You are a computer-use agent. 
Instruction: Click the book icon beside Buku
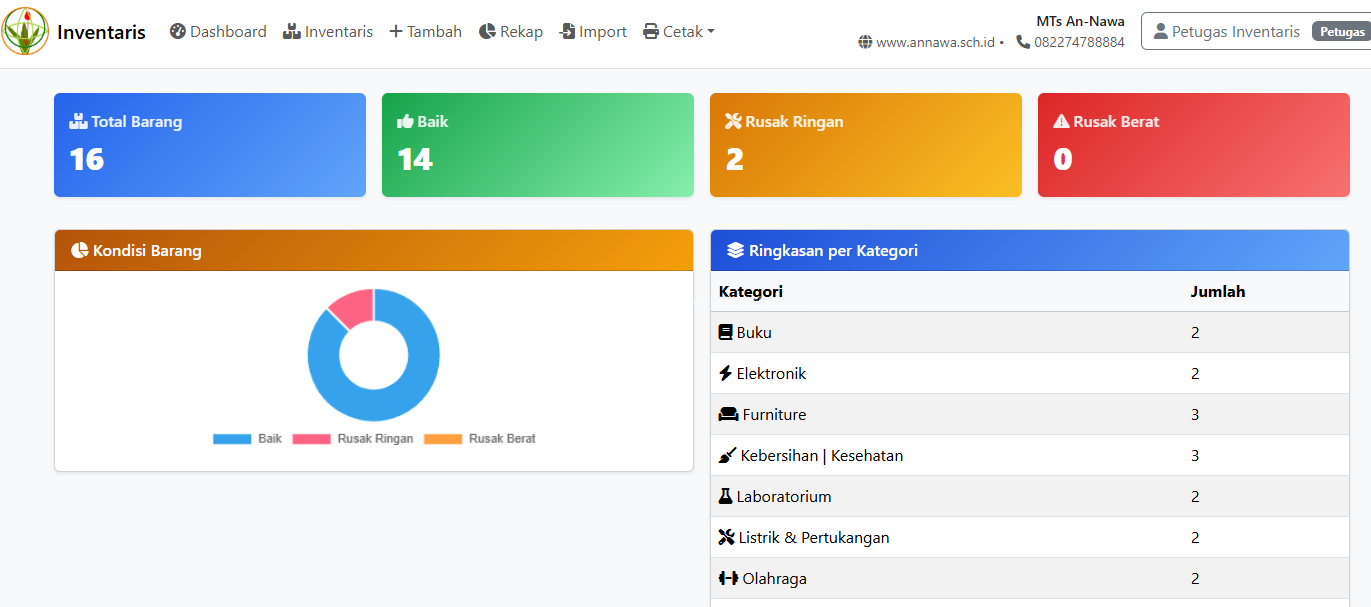(726, 332)
